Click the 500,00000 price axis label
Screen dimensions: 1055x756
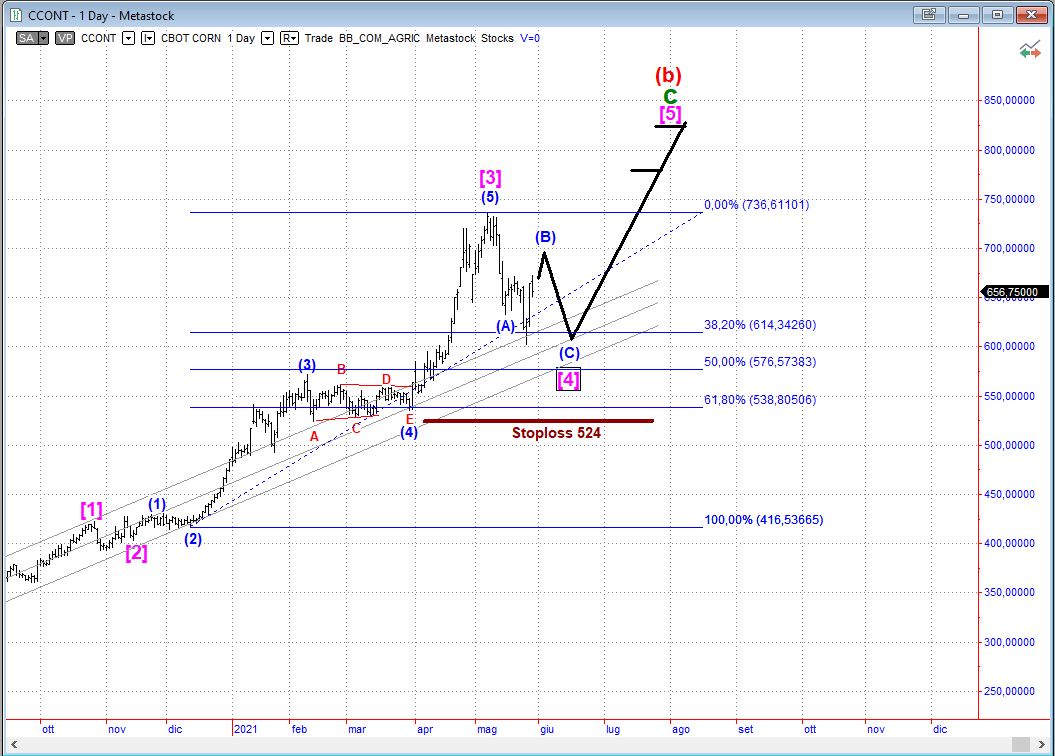1009,445
